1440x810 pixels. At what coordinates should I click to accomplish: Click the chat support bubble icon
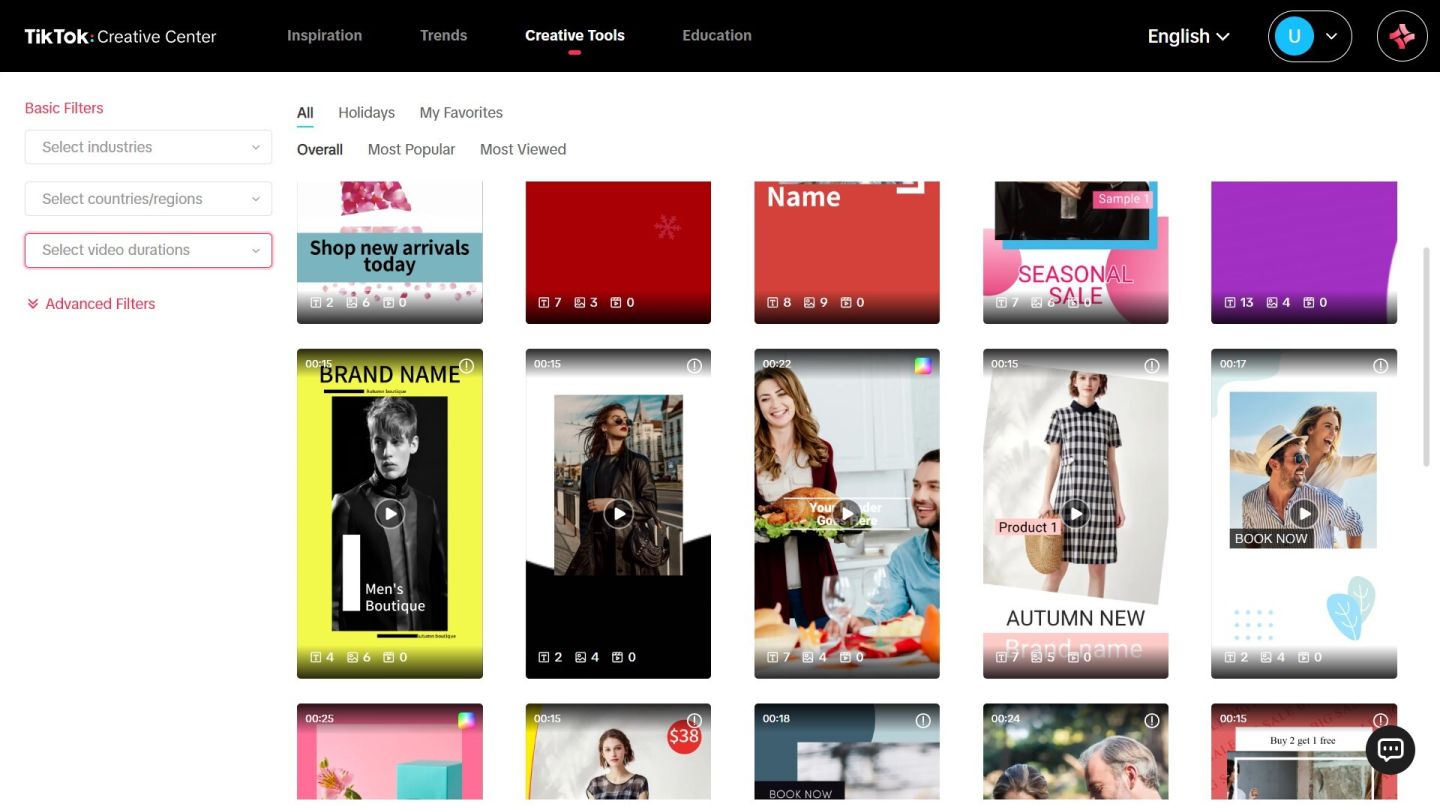(x=1390, y=750)
